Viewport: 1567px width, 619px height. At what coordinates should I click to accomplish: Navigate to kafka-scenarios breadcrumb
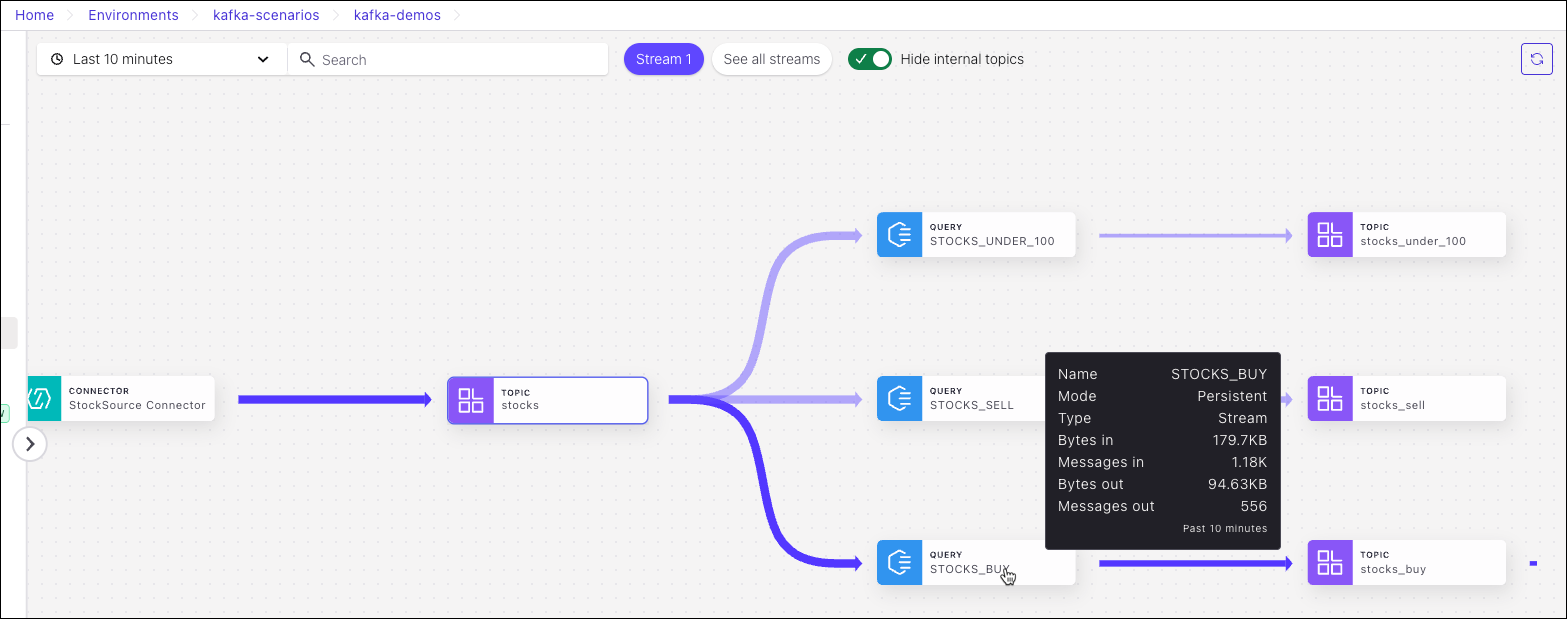click(266, 15)
